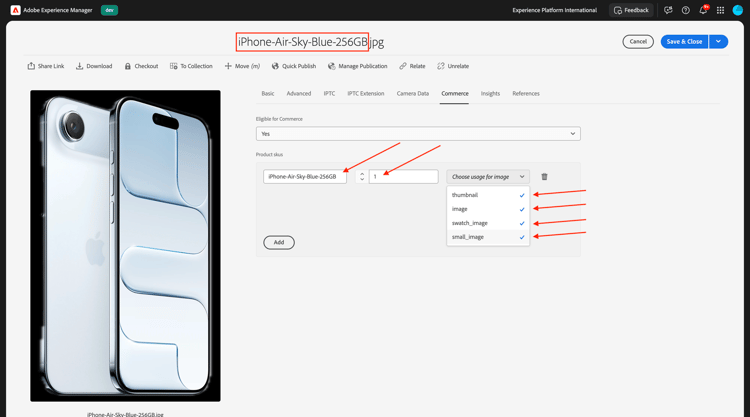Click the Add button

click(279, 242)
